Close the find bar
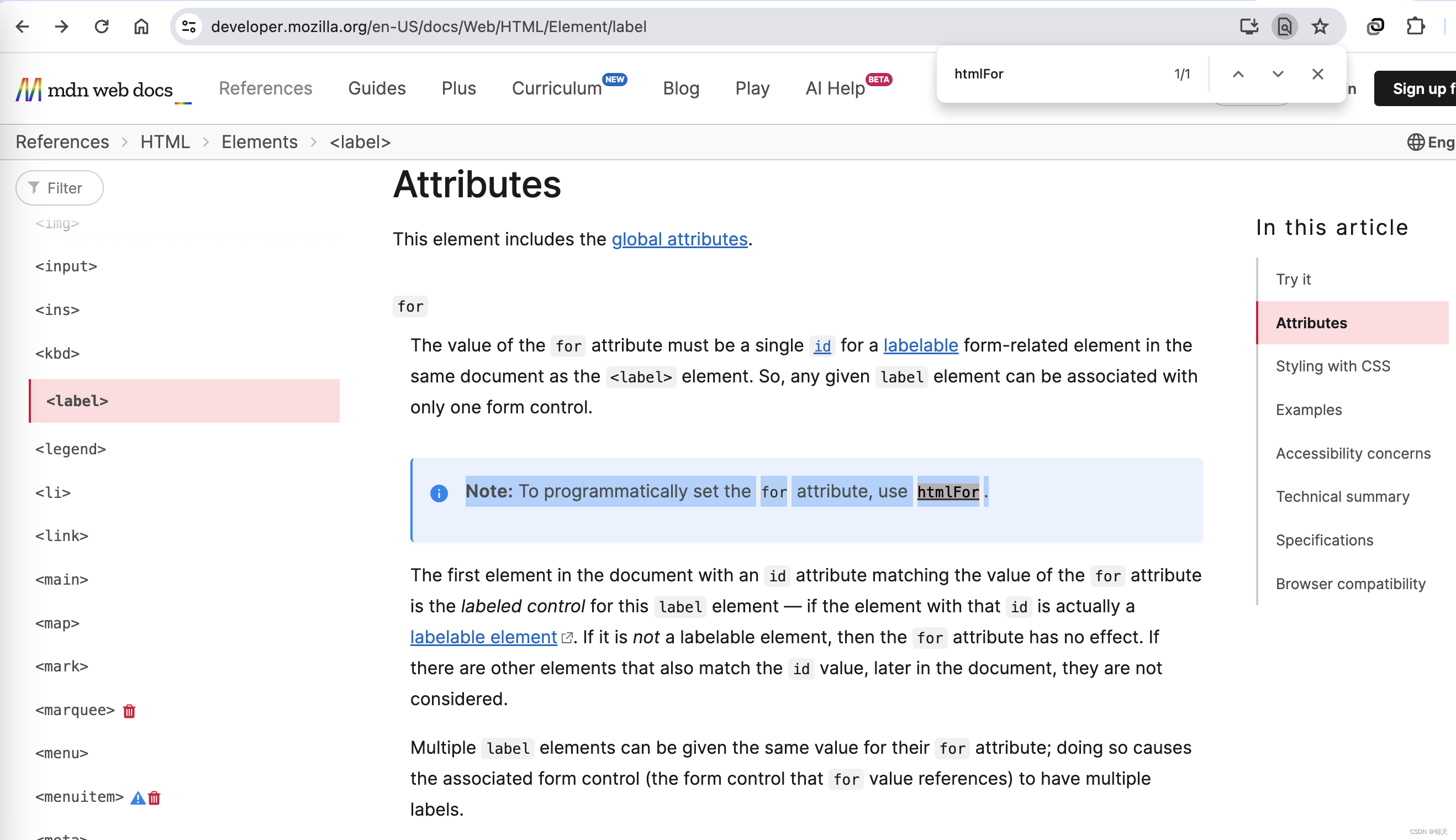The height and width of the screenshot is (840, 1456). click(x=1317, y=74)
